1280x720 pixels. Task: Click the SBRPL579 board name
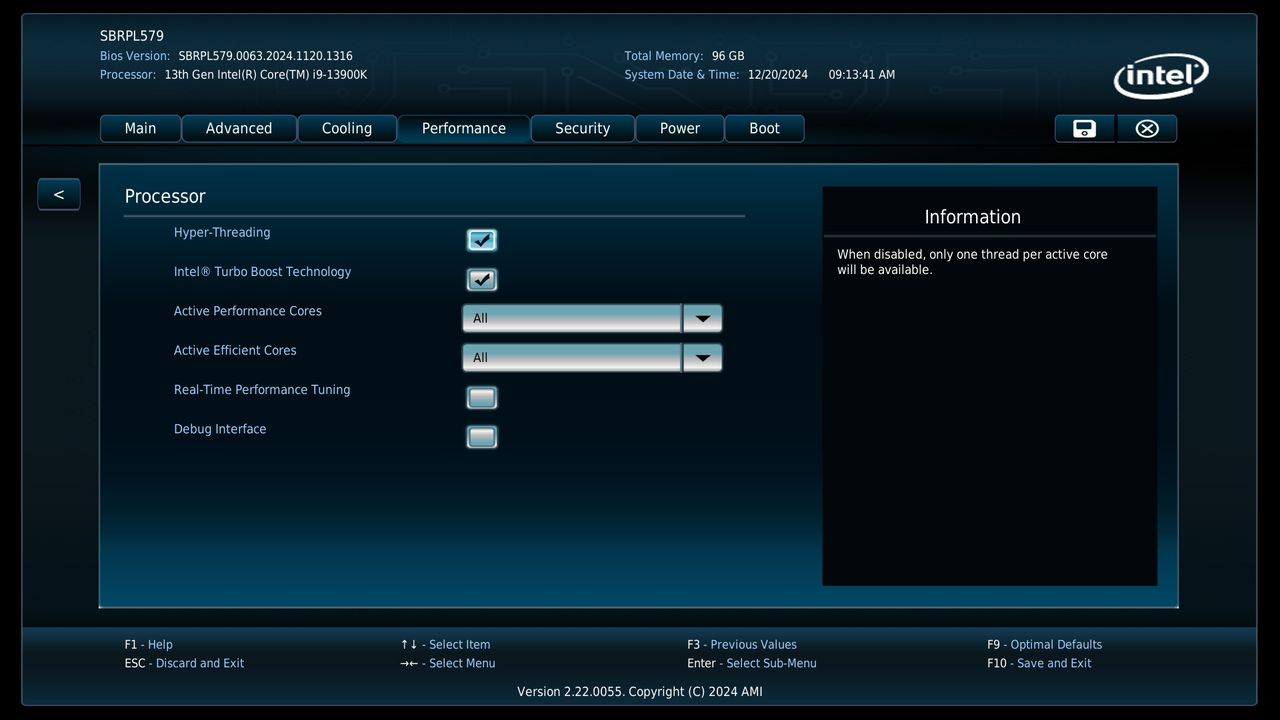[132, 36]
